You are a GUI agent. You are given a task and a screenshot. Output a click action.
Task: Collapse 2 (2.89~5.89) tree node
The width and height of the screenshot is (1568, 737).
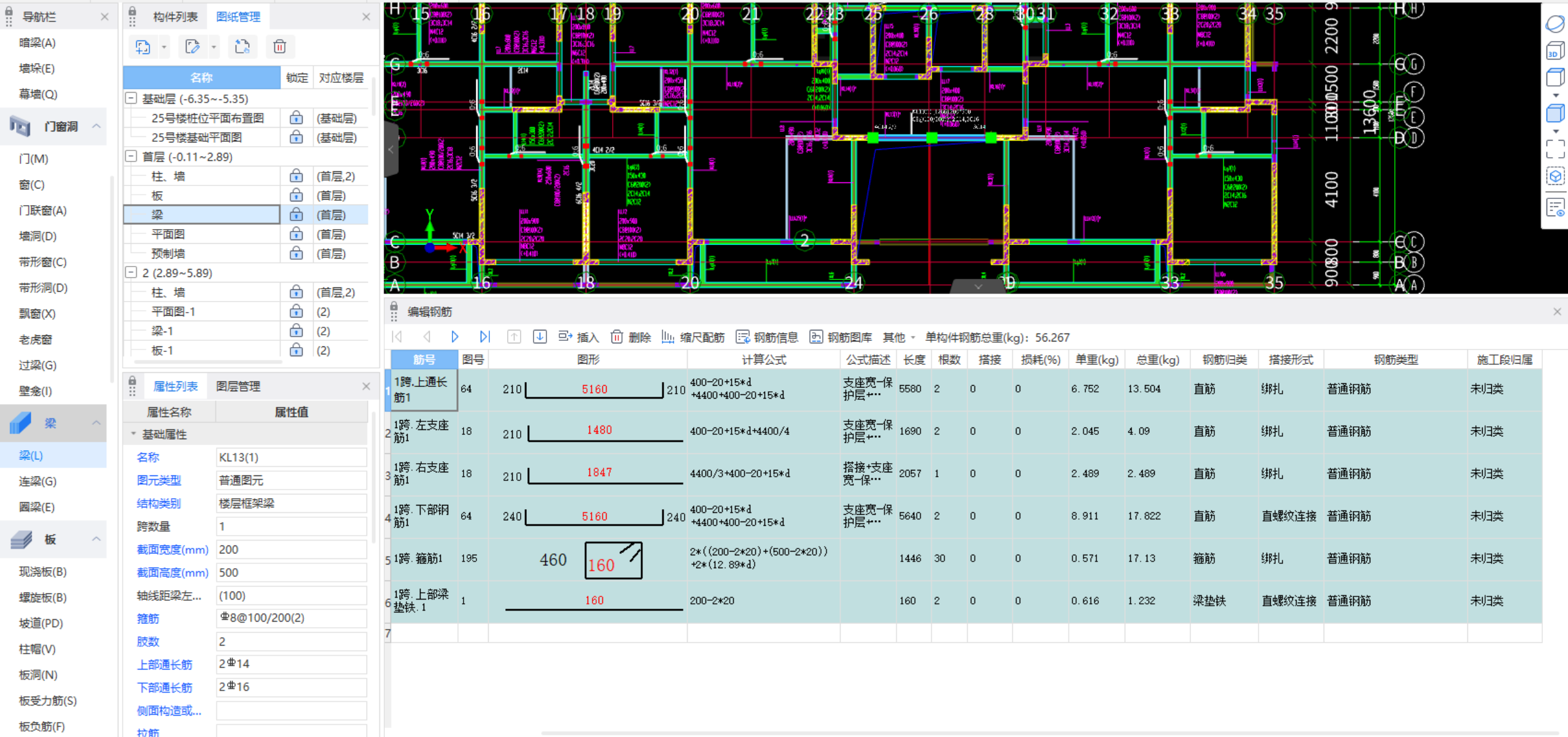[x=131, y=272]
